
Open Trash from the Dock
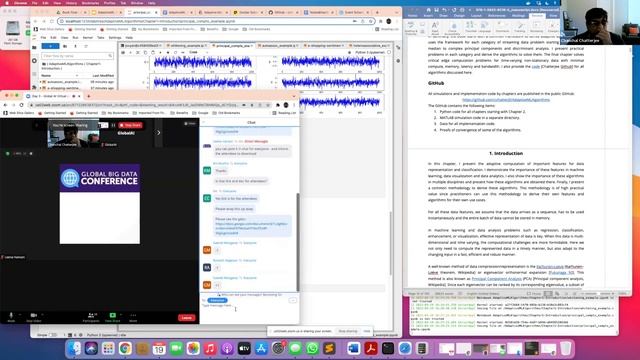(566, 349)
